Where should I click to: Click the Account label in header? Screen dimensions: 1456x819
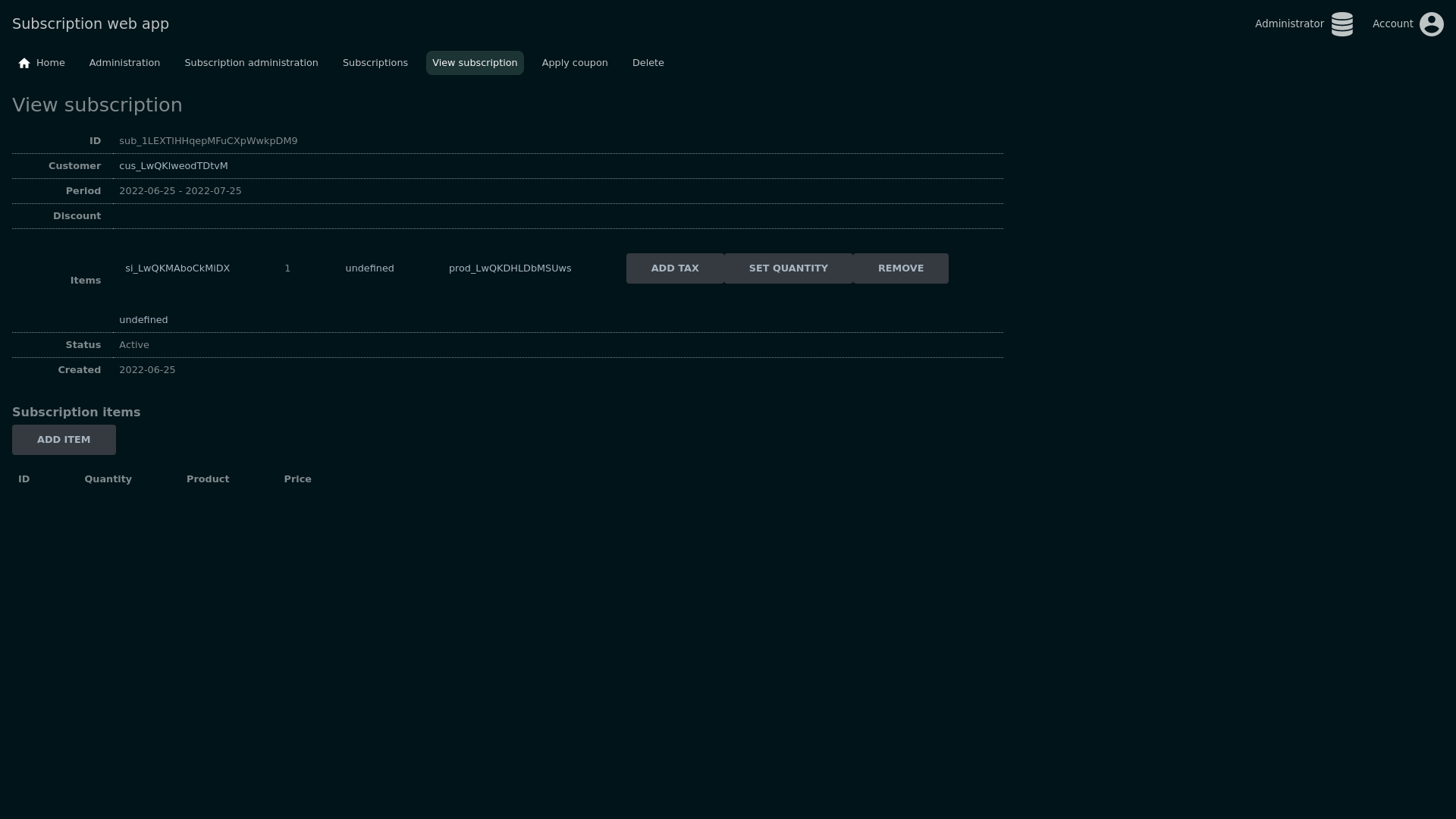[x=1392, y=24]
